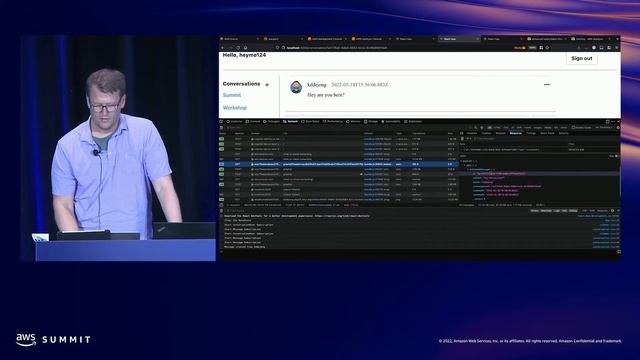Open the Storage tab

pyautogui.click(x=371, y=122)
